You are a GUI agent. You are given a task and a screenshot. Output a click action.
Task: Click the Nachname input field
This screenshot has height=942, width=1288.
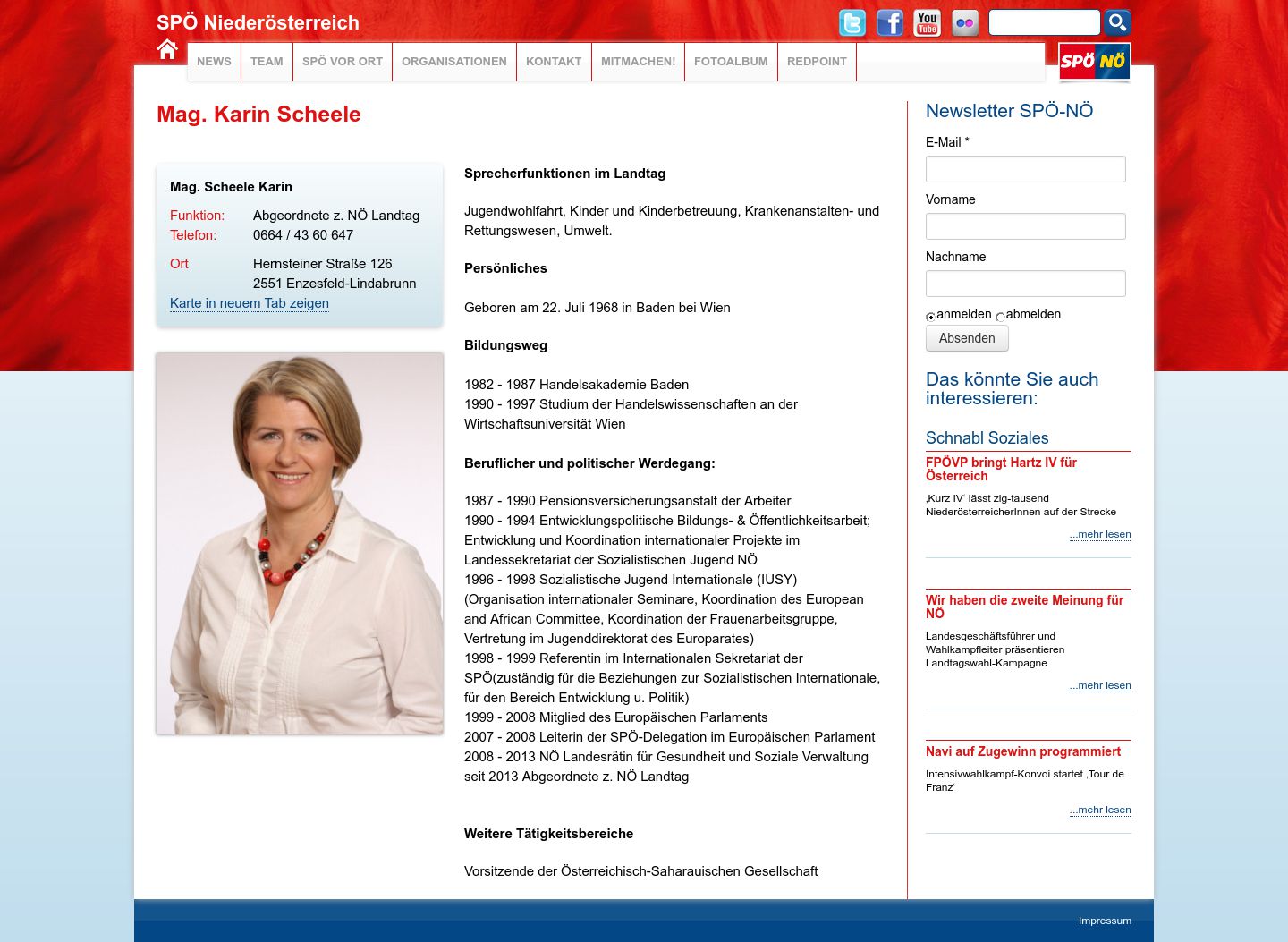pos(1026,284)
